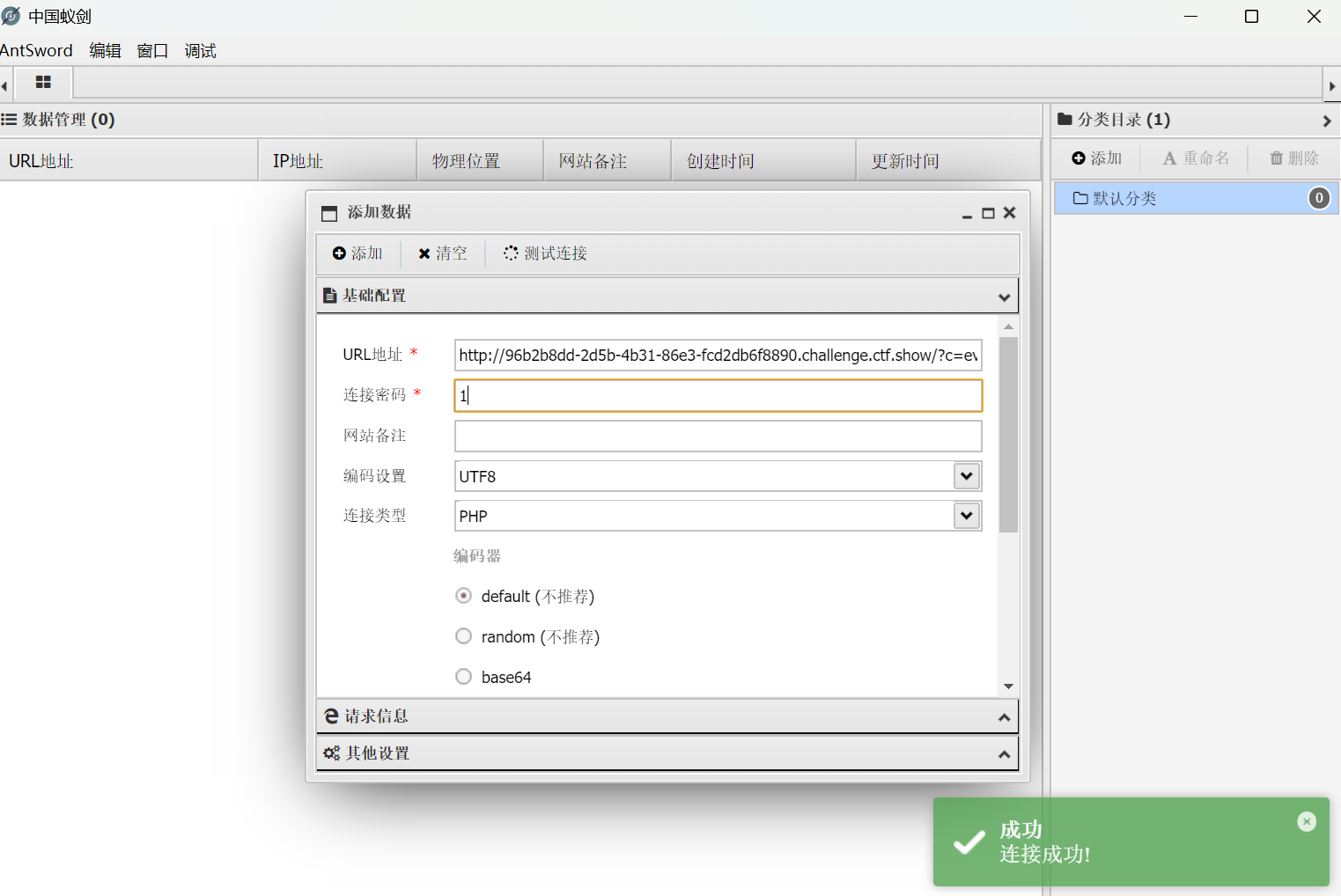
Task: Click the 网站备注 input field
Action: pos(718,437)
